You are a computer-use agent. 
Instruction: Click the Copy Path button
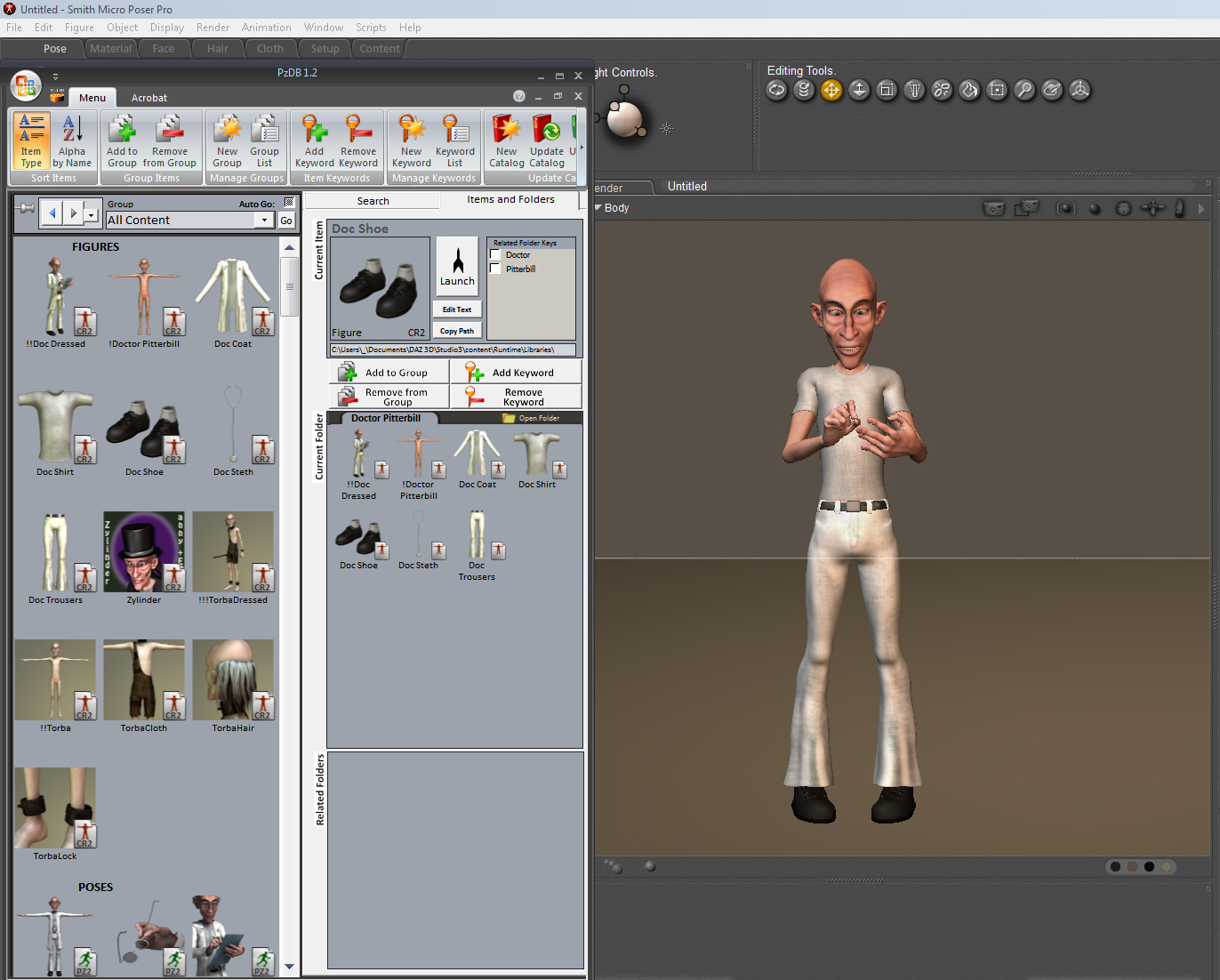click(x=457, y=331)
